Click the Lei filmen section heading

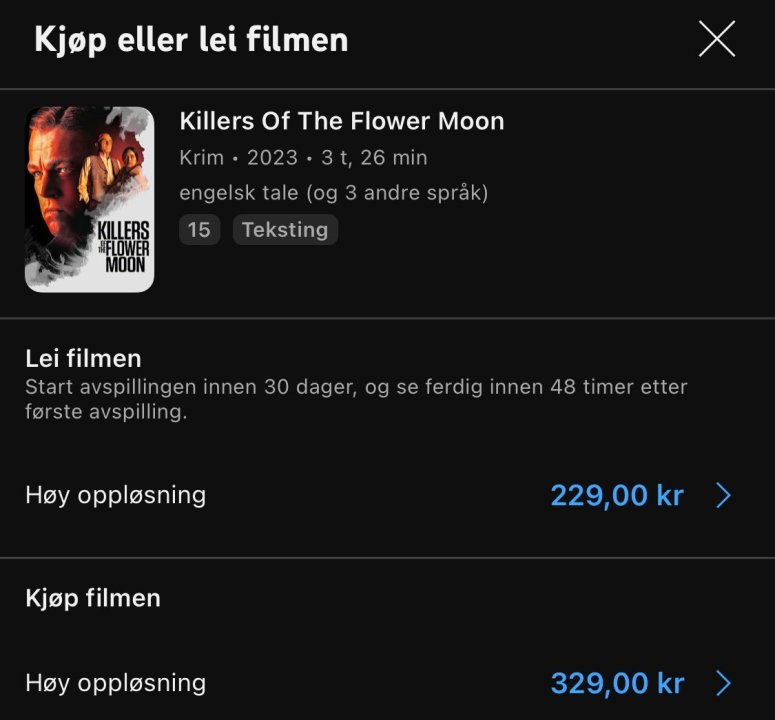(x=83, y=359)
